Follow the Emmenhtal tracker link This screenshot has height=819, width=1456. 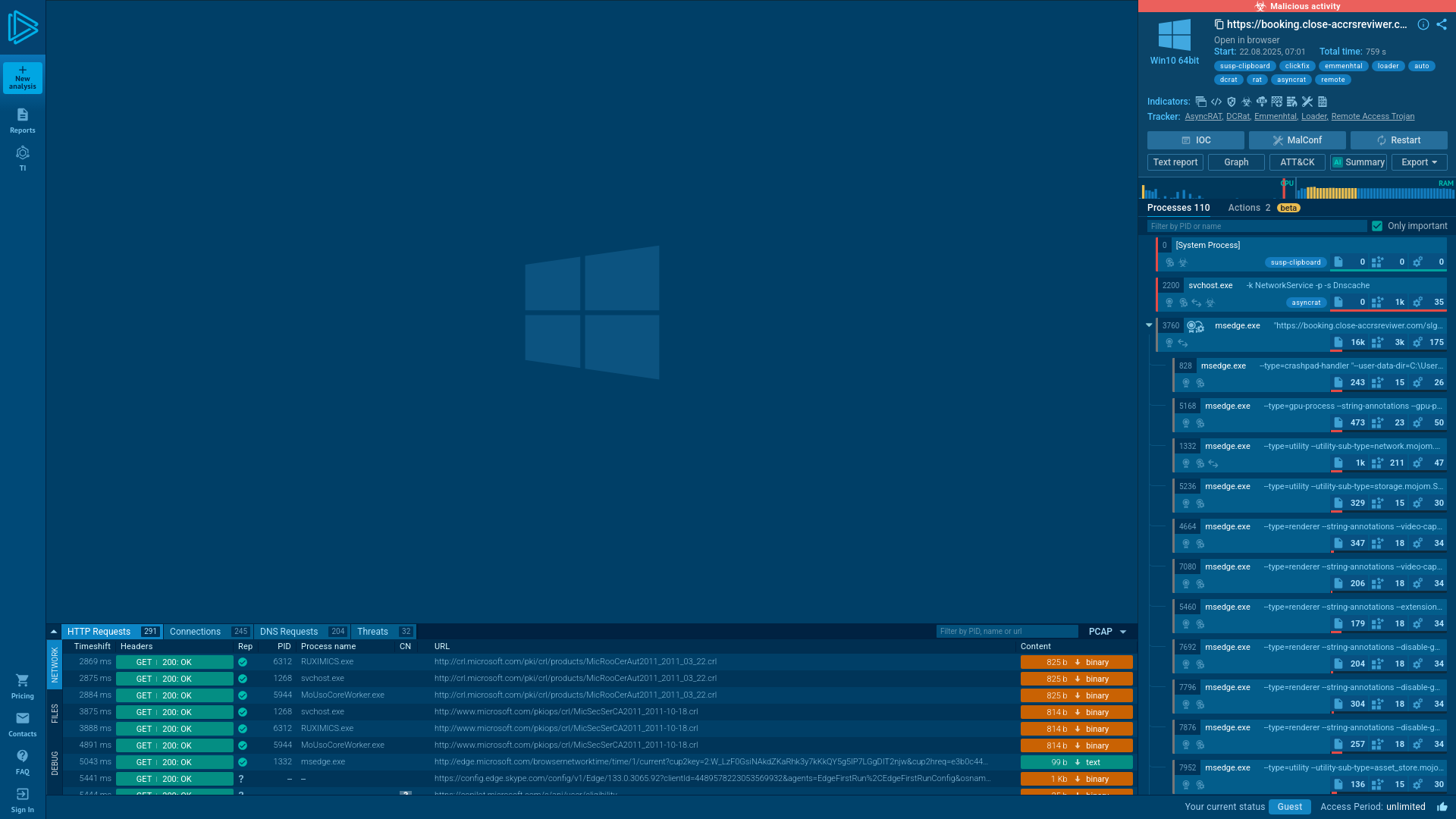click(1276, 117)
